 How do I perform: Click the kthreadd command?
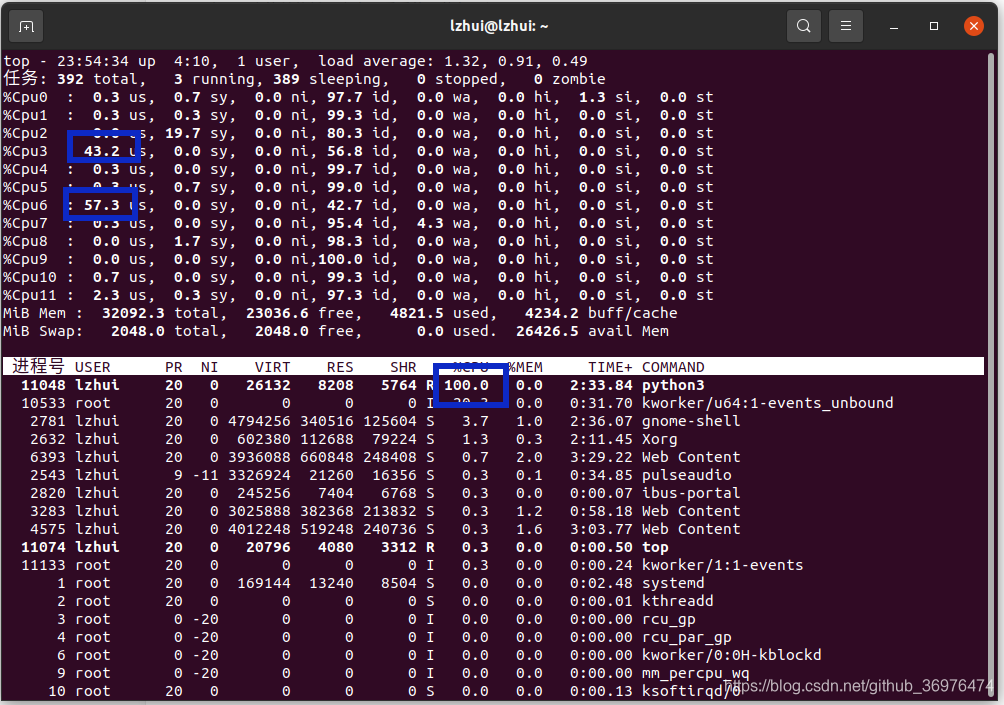(677, 601)
